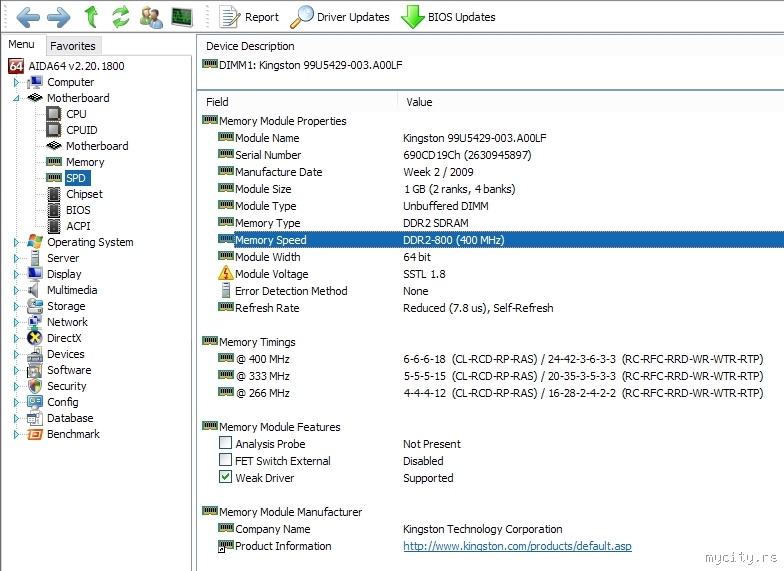Click the Software disc icon
Viewport: 784px width, 571px height.
point(35,370)
